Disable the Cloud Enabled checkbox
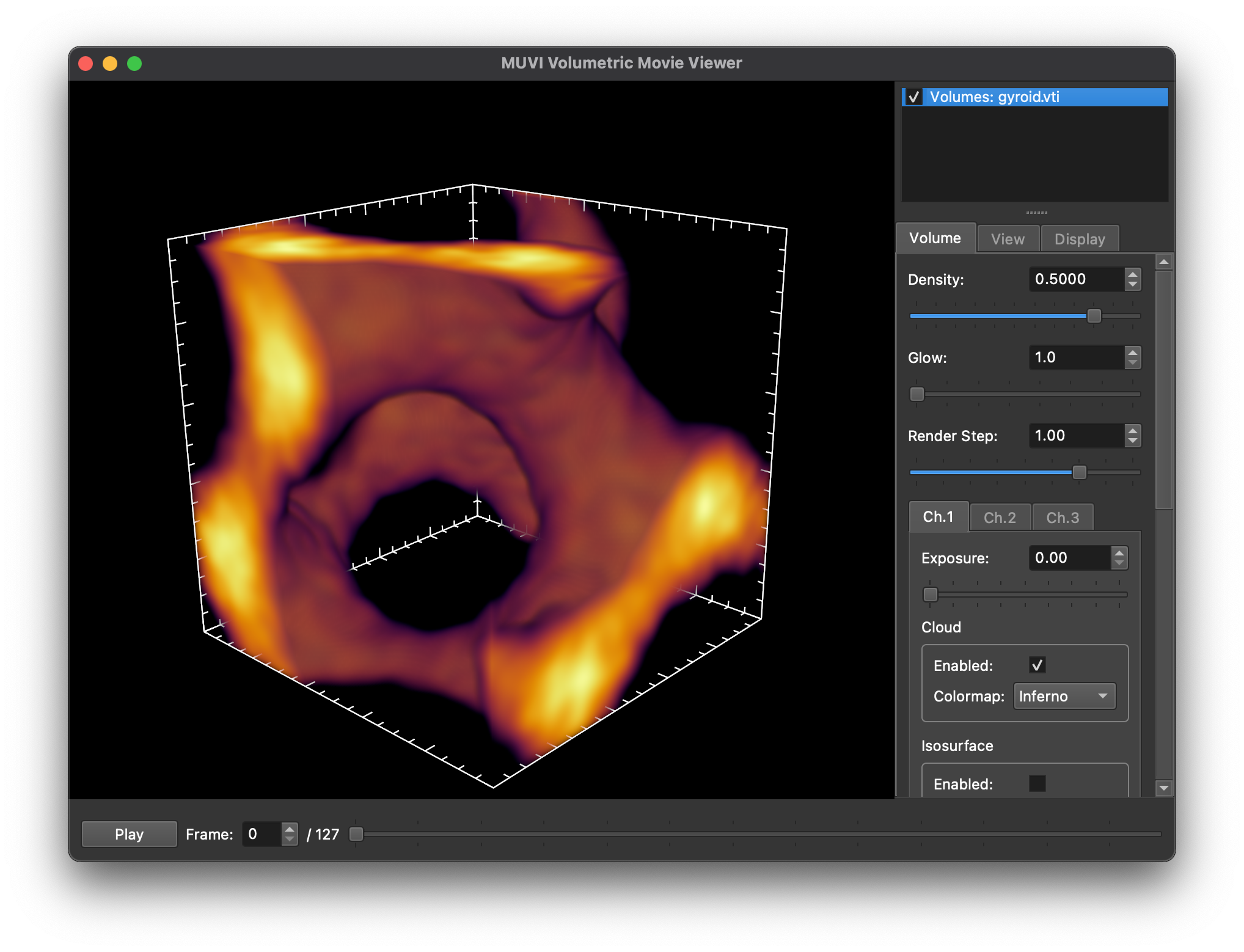This screenshot has width=1244, height=952. coord(1037,665)
